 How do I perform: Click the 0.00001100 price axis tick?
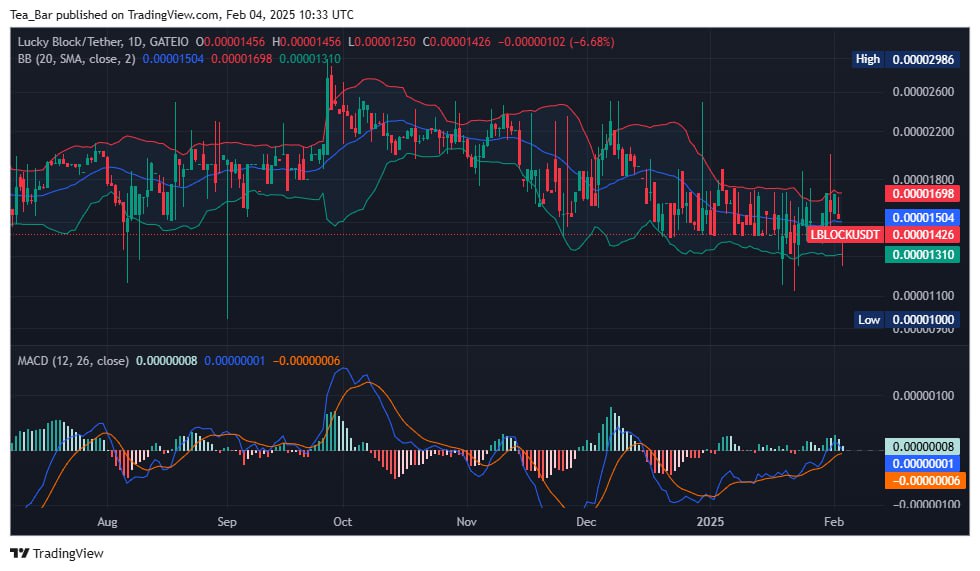point(923,295)
